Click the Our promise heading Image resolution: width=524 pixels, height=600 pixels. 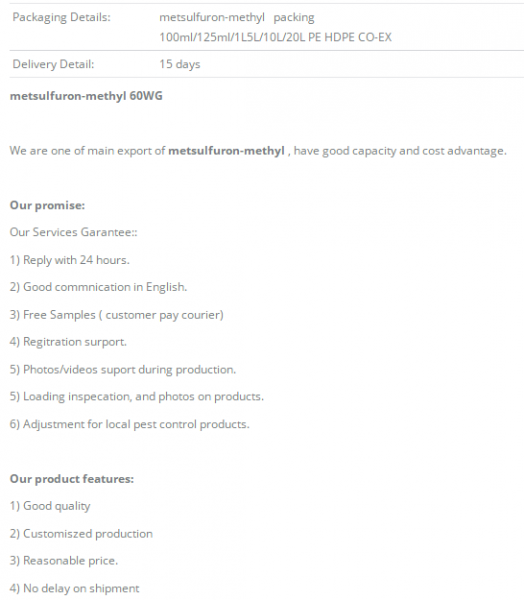point(47,205)
